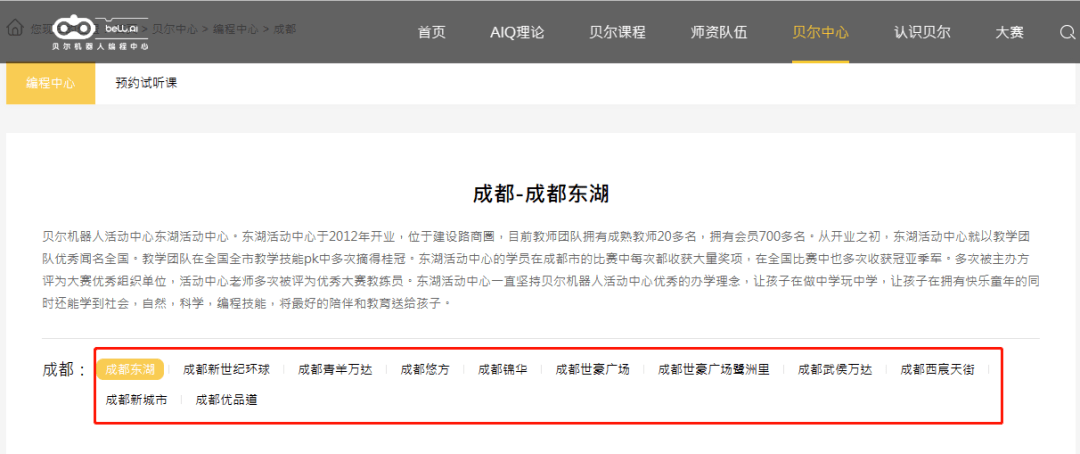The height and width of the screenshot is (454, 1080).
Task: Click the search magnifier icon
Action: pyautogui.click(x=1067, y=32)
